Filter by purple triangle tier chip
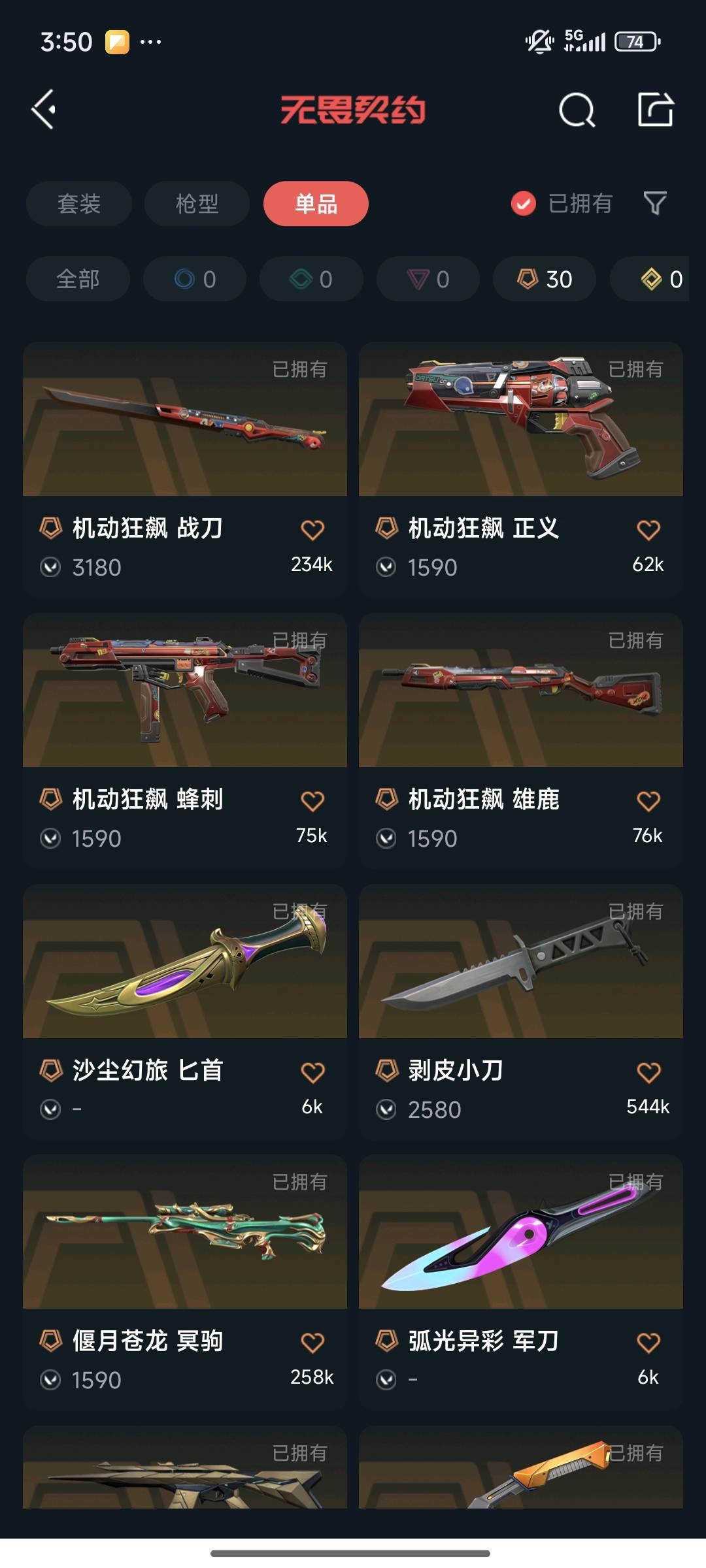The height and width of the screenshot is (1568, 706). (x=428, y=279)
